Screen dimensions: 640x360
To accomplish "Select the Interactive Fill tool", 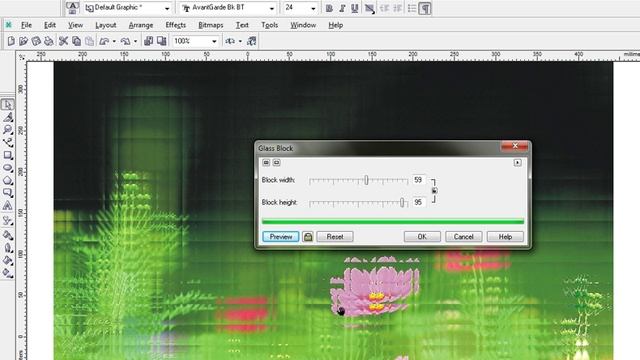I will [x=7, y=273].
